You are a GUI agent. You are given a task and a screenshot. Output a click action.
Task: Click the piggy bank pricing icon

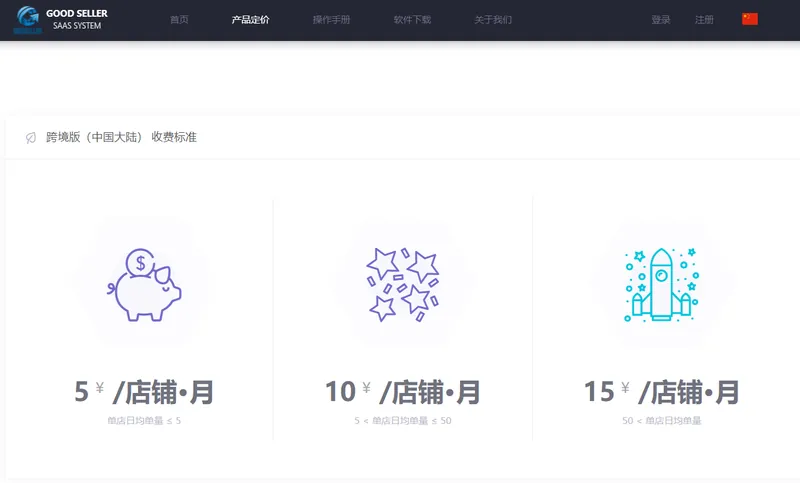click(144, 285)
